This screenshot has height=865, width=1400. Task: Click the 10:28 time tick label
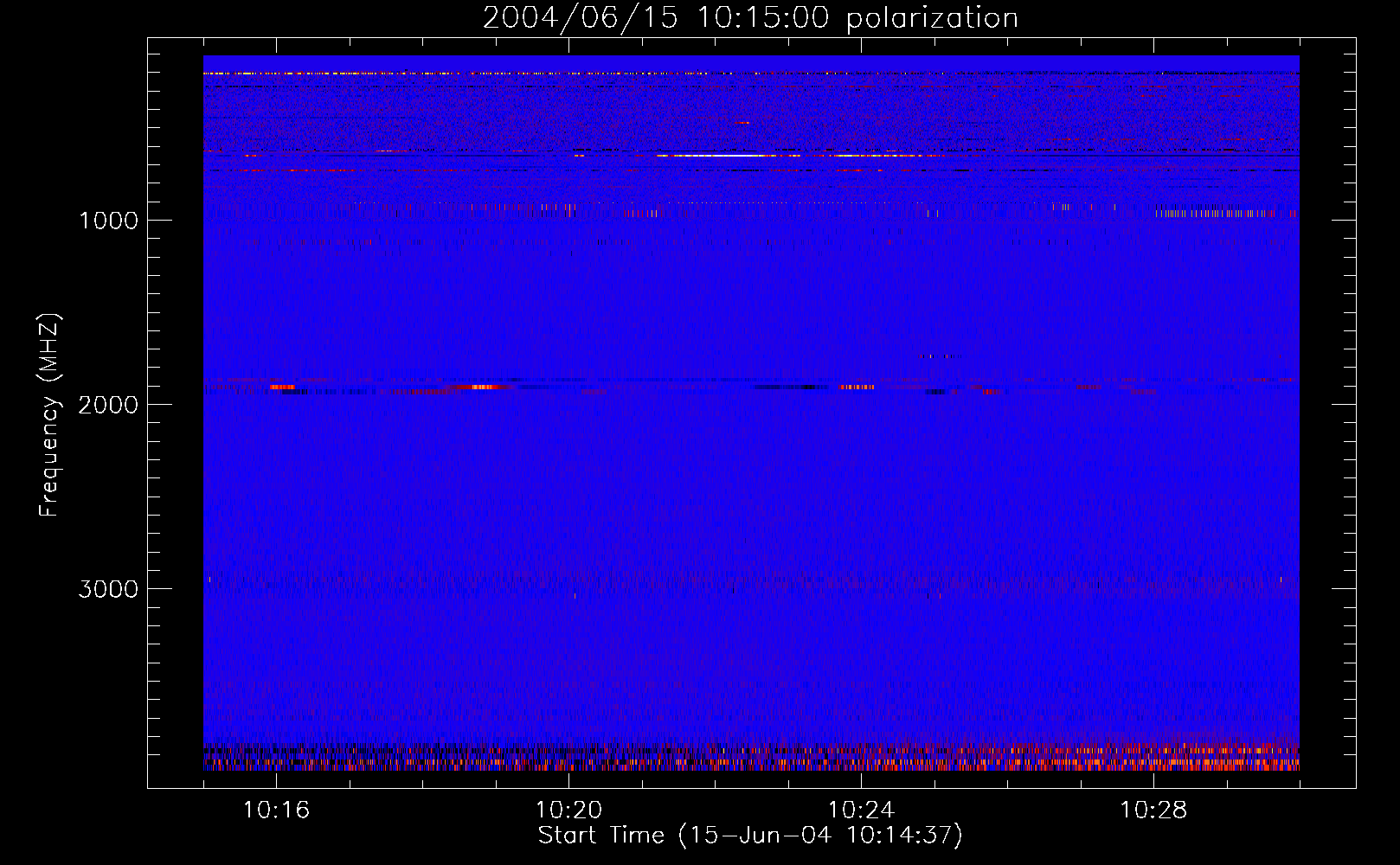[x=1153, y=811]
